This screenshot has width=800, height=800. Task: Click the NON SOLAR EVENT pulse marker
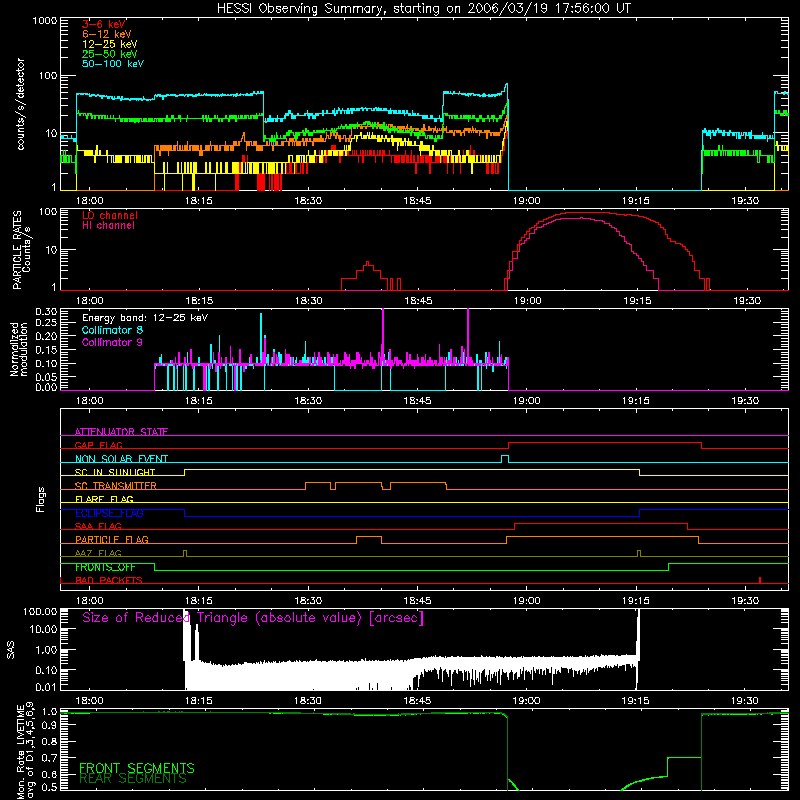click(505, 459)
